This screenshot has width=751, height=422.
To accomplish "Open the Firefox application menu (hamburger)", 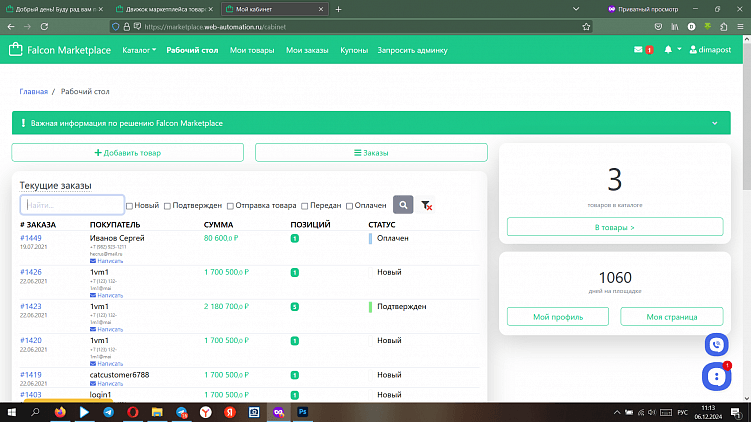I will click(x=740, y=27).
